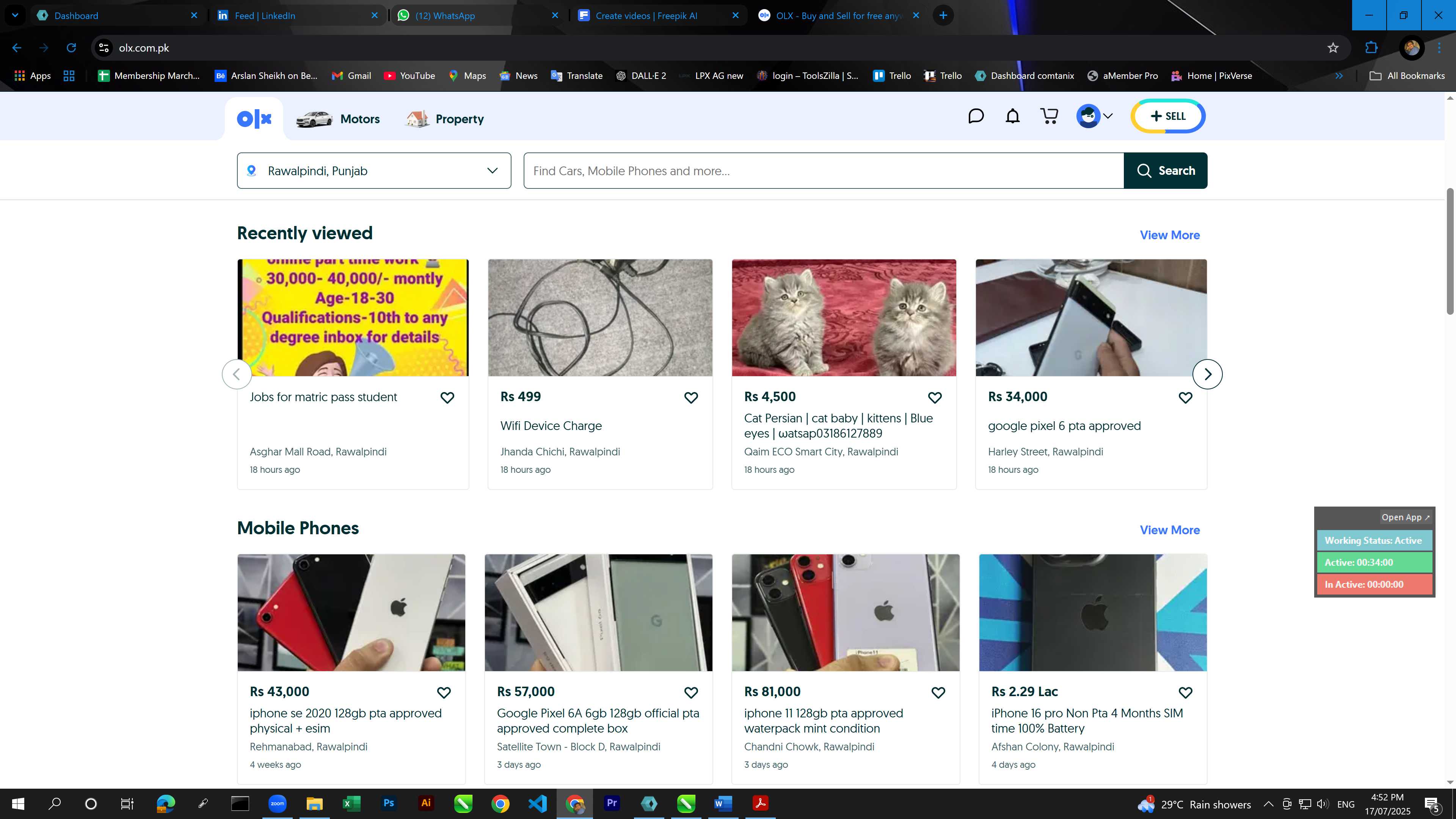Open Photoshop from the taskbar
This screenshot has width=1456, height=819.
coord(389,803)
